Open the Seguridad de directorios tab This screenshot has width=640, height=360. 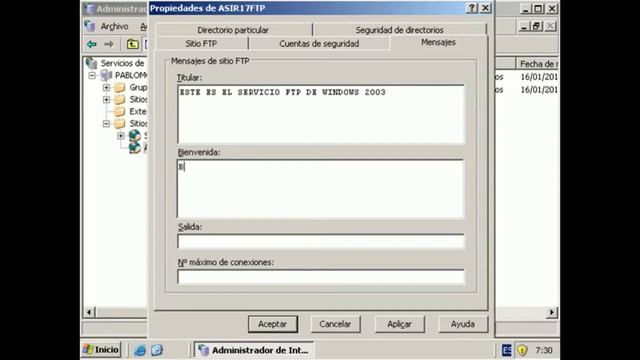(399, 30)
